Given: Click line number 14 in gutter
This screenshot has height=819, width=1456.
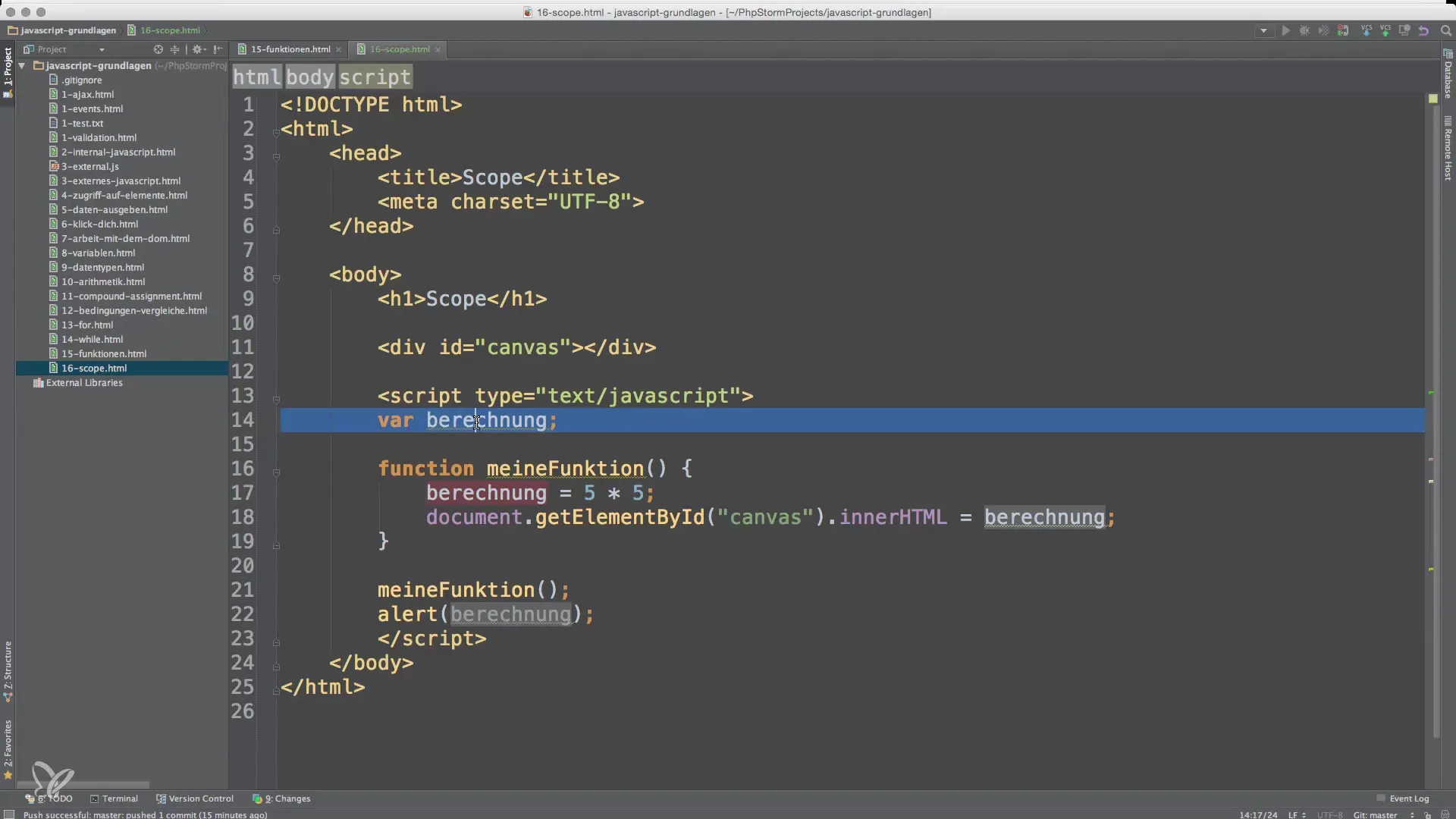Looking at the screenshot, I should point(243,420).
